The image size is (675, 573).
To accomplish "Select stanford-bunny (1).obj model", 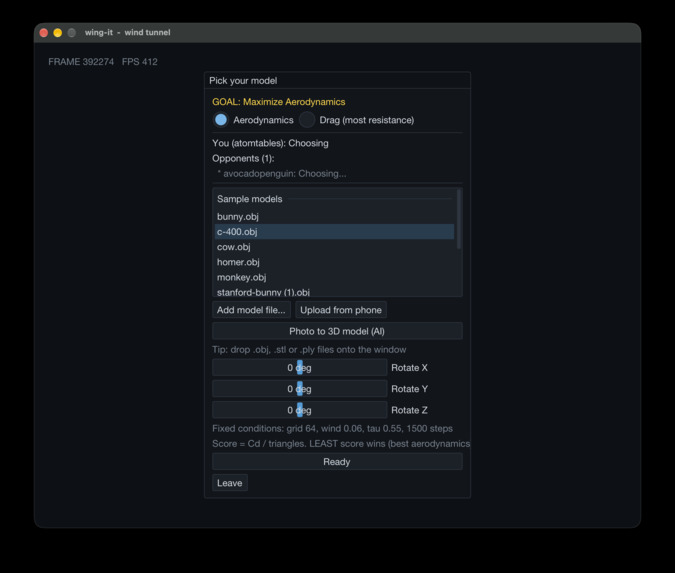I will [334, 292].
